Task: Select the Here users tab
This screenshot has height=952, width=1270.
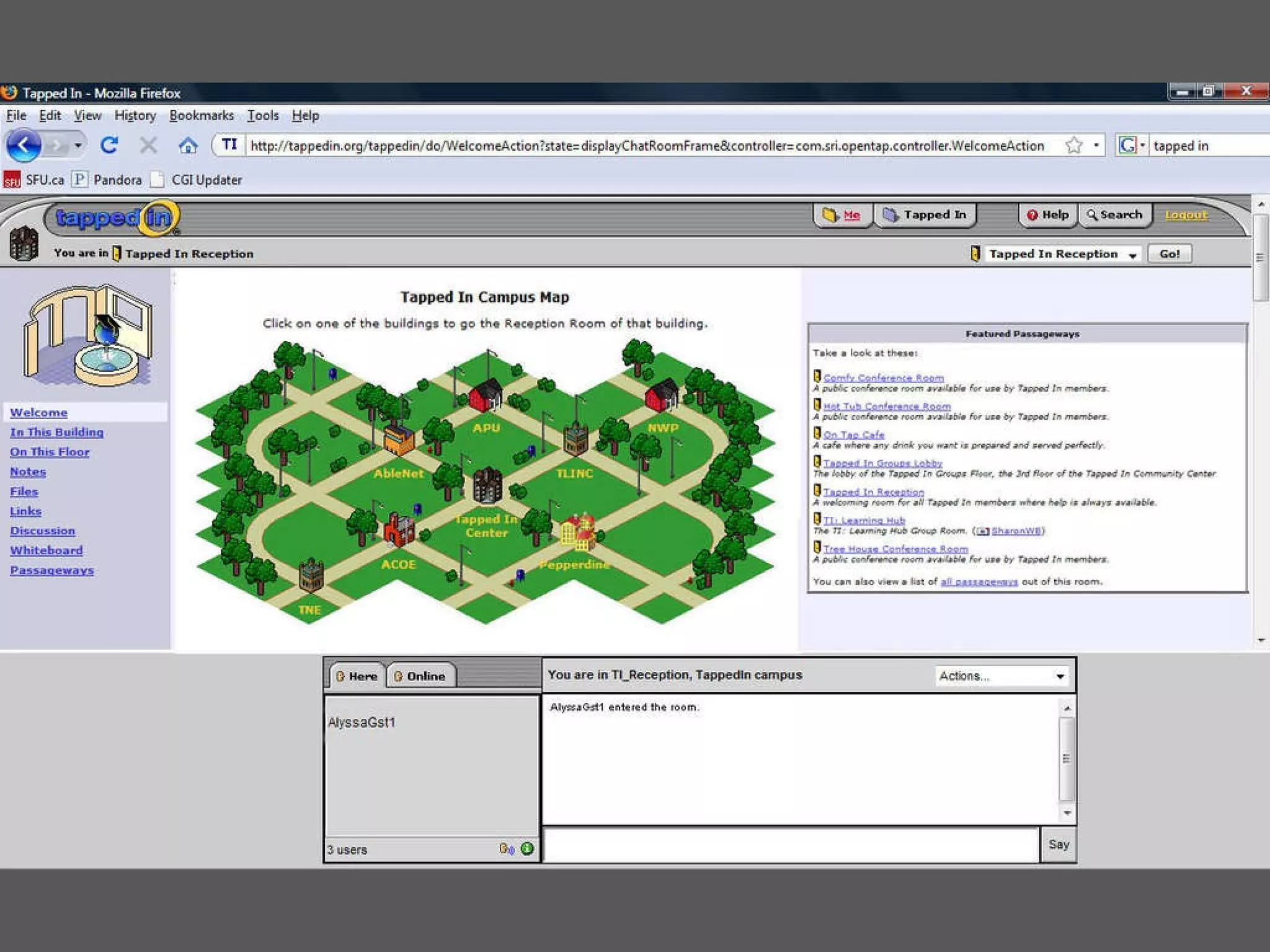Action: coord(357,676)
